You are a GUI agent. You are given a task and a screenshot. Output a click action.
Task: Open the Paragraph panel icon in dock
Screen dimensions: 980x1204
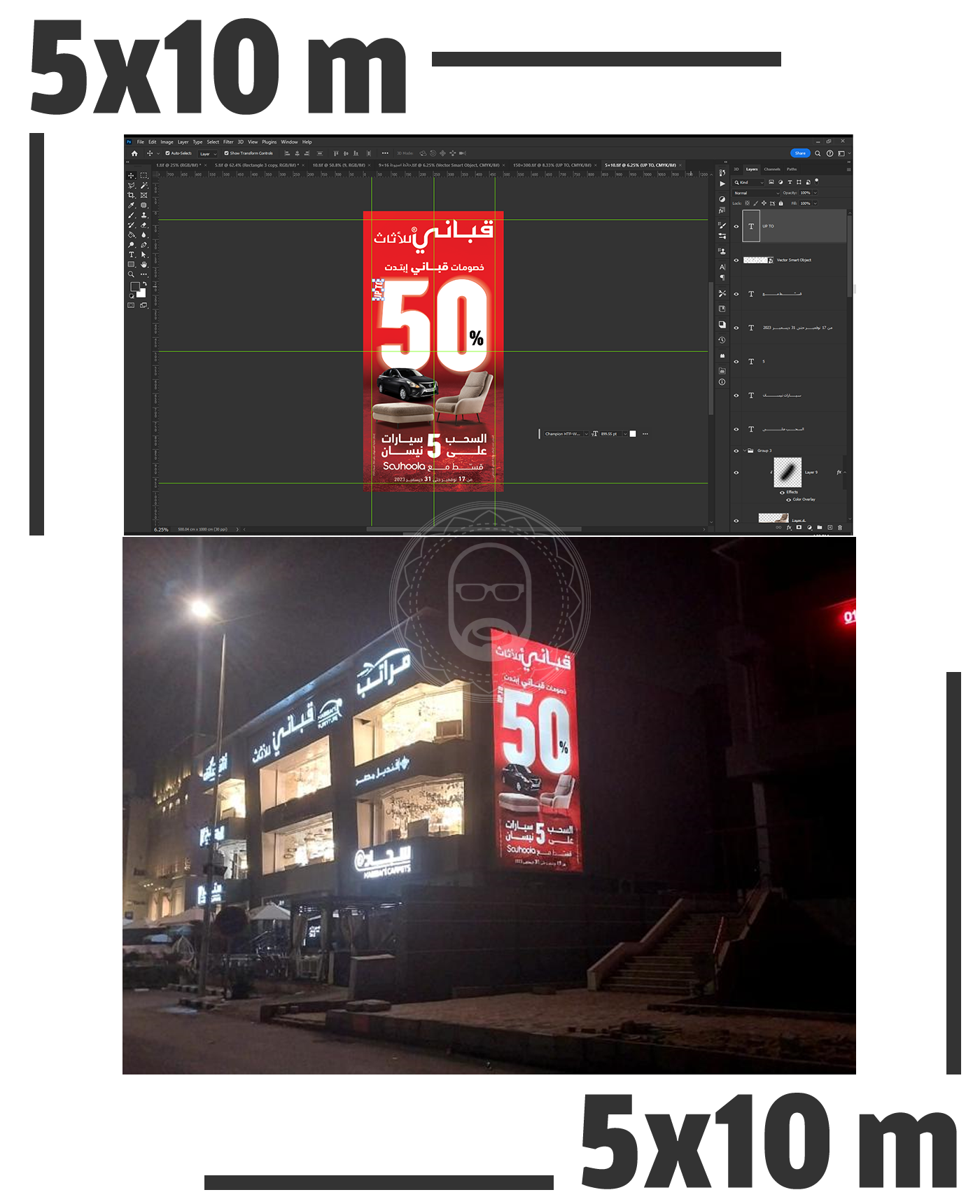tap(722, 277)
